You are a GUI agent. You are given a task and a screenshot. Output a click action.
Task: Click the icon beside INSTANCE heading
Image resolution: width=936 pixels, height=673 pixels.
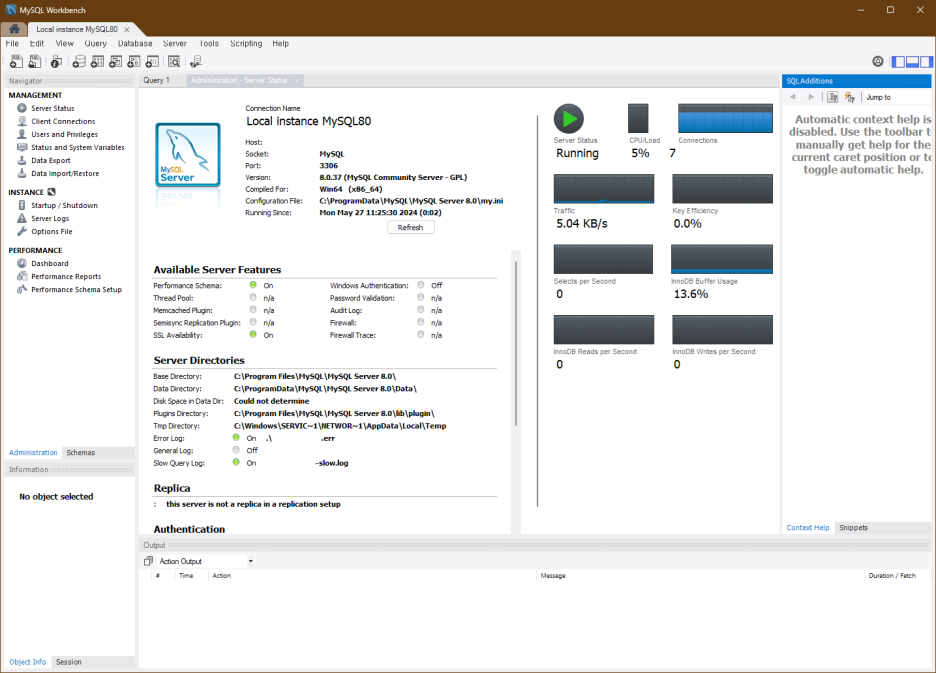coord(51,192)
